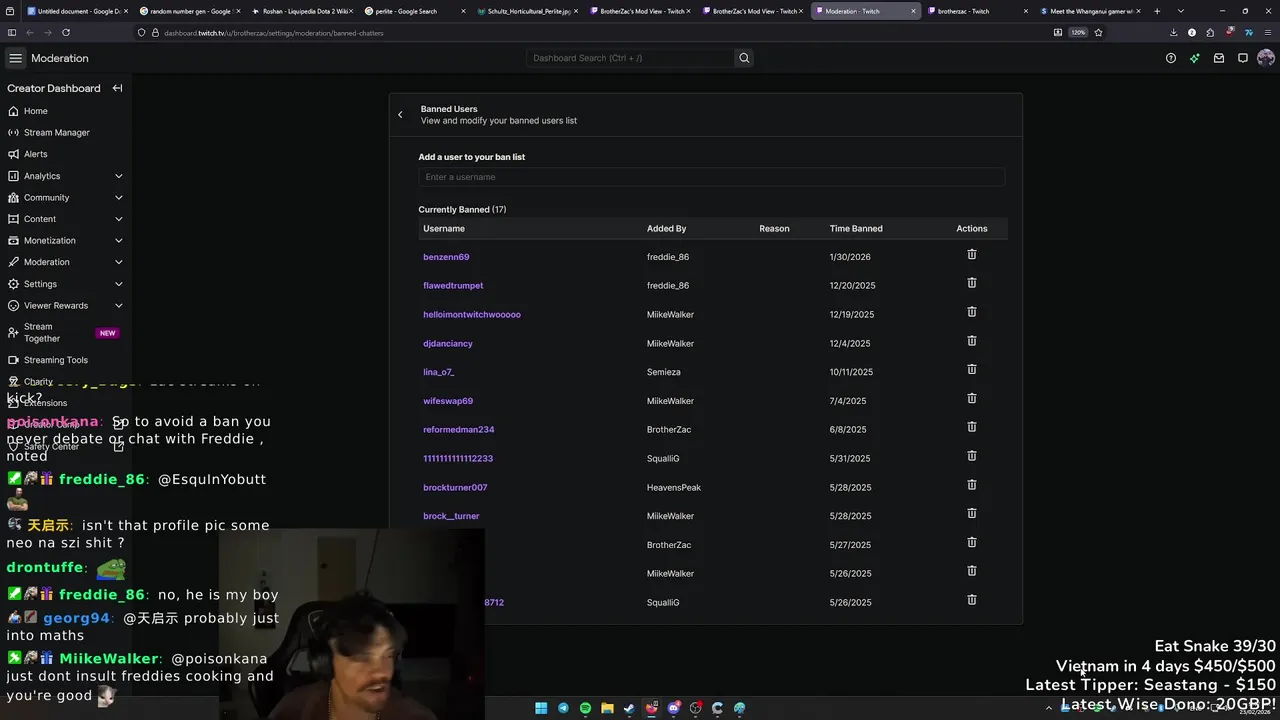Expand the Viewer Rewards section
Image resolution: width=1280 pixels, height=720 pixels.
coord(66,306)
